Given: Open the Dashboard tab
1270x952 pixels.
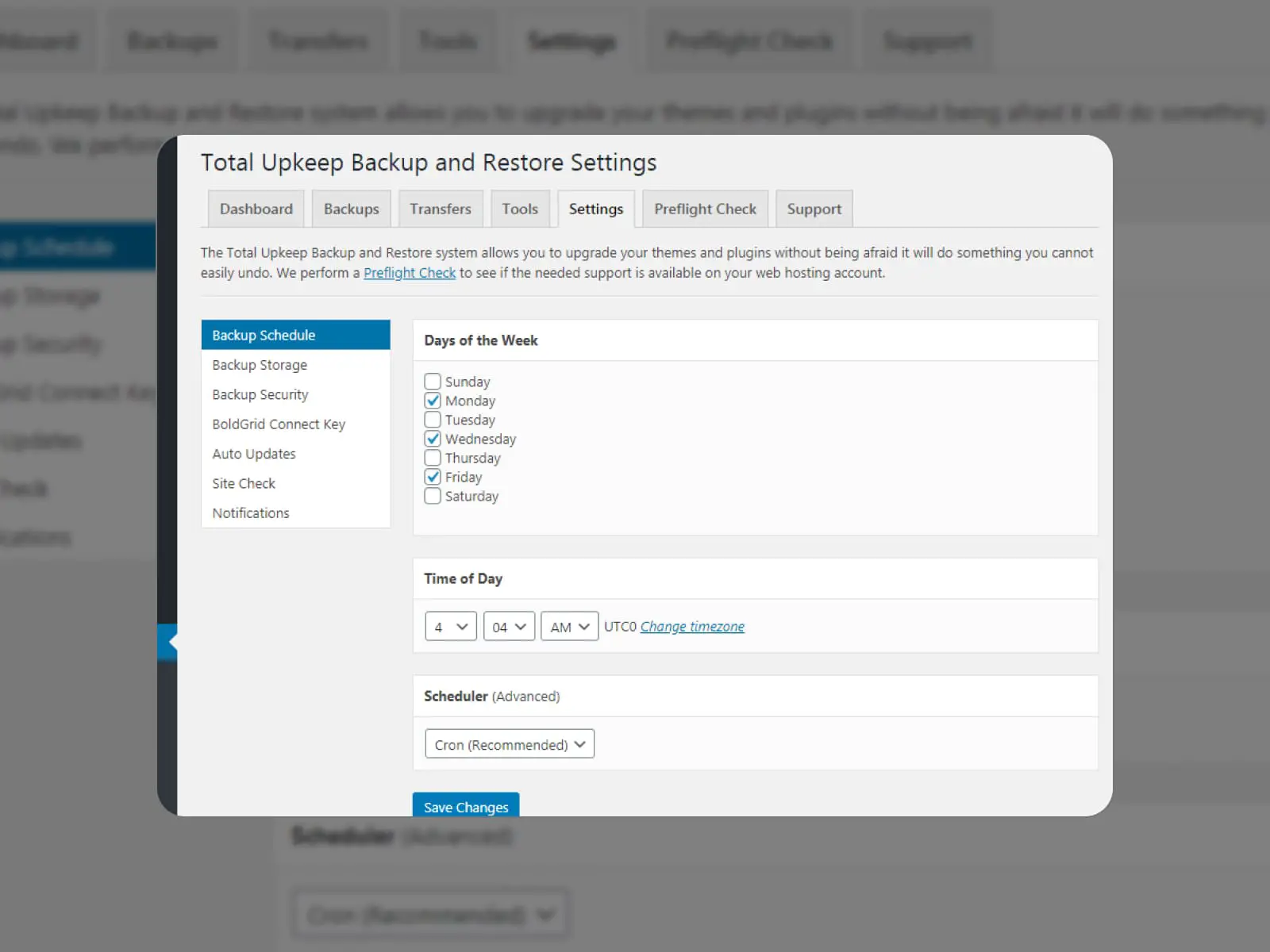Looking at the screenshot, I should click(256, 209).
